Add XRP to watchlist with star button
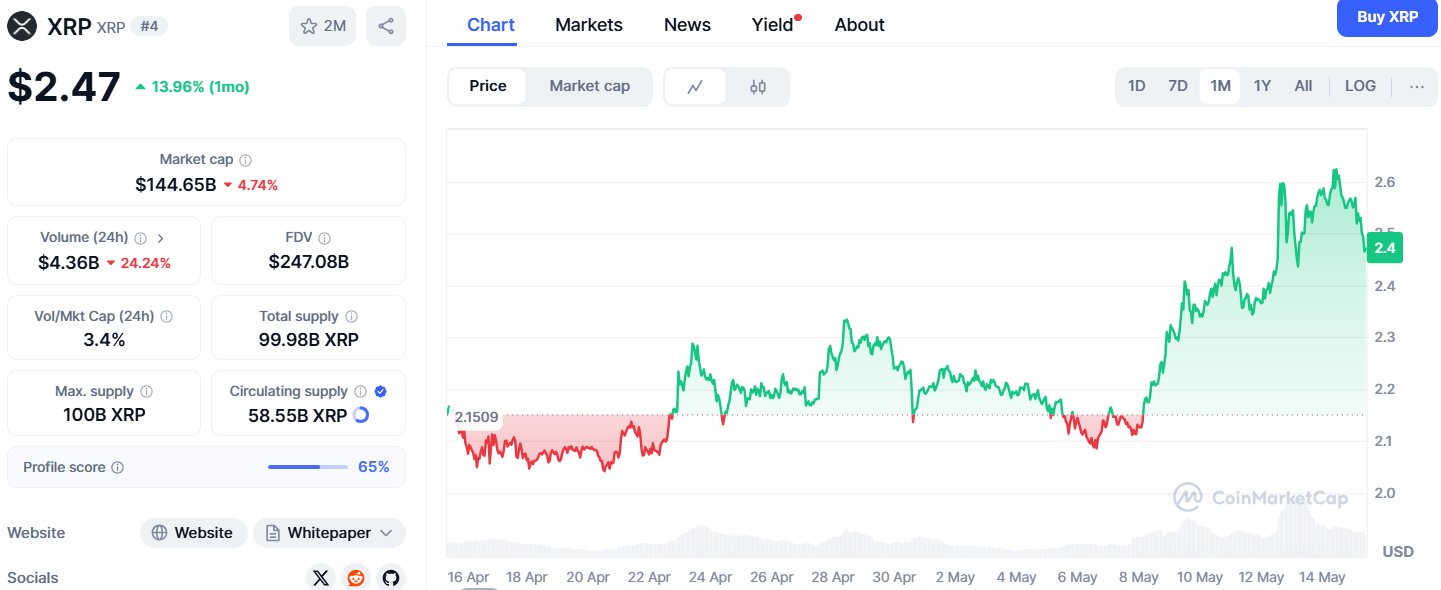This screenshot has height=590, width=1441. [322, 26]
